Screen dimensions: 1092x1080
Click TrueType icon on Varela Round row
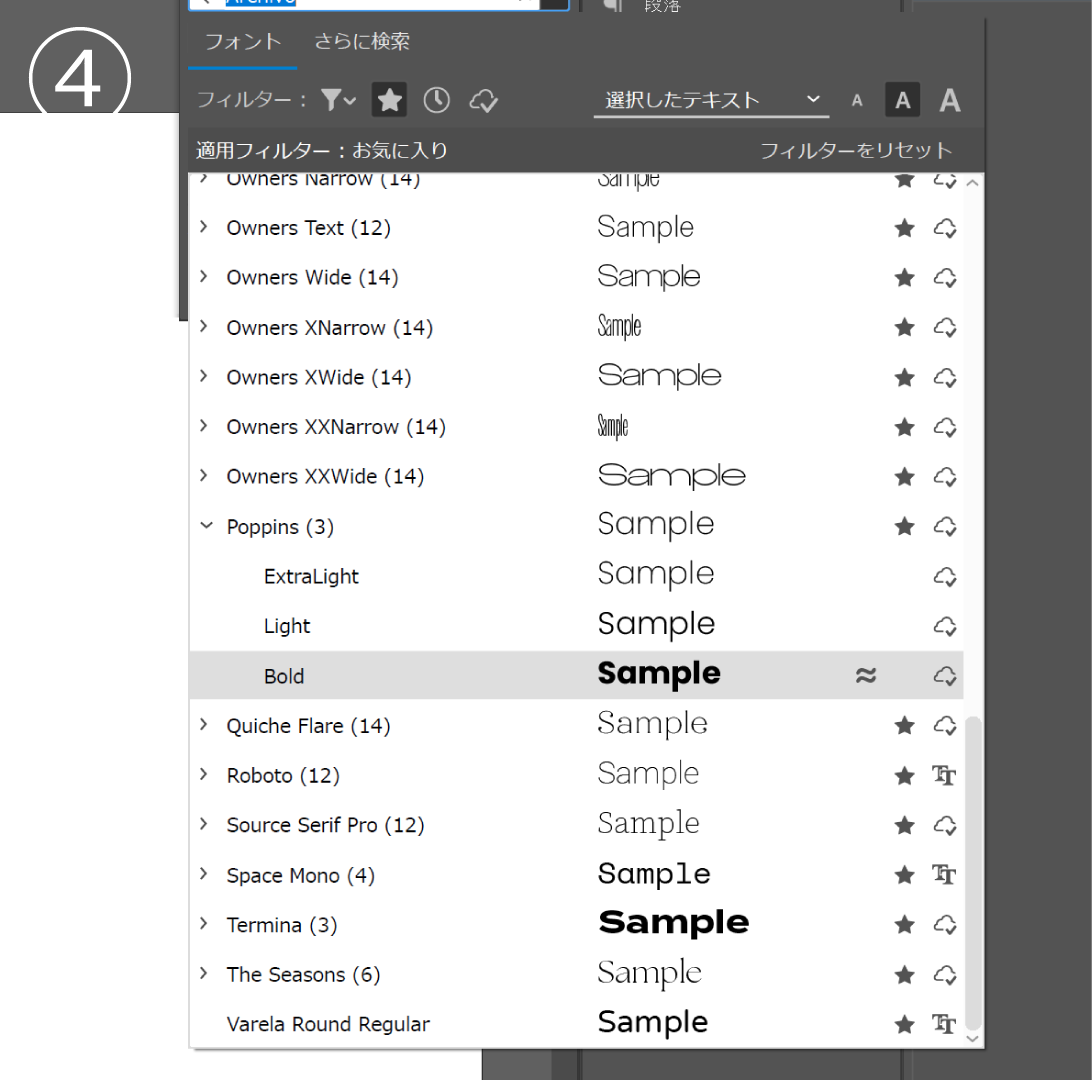tap(944, 1024)
